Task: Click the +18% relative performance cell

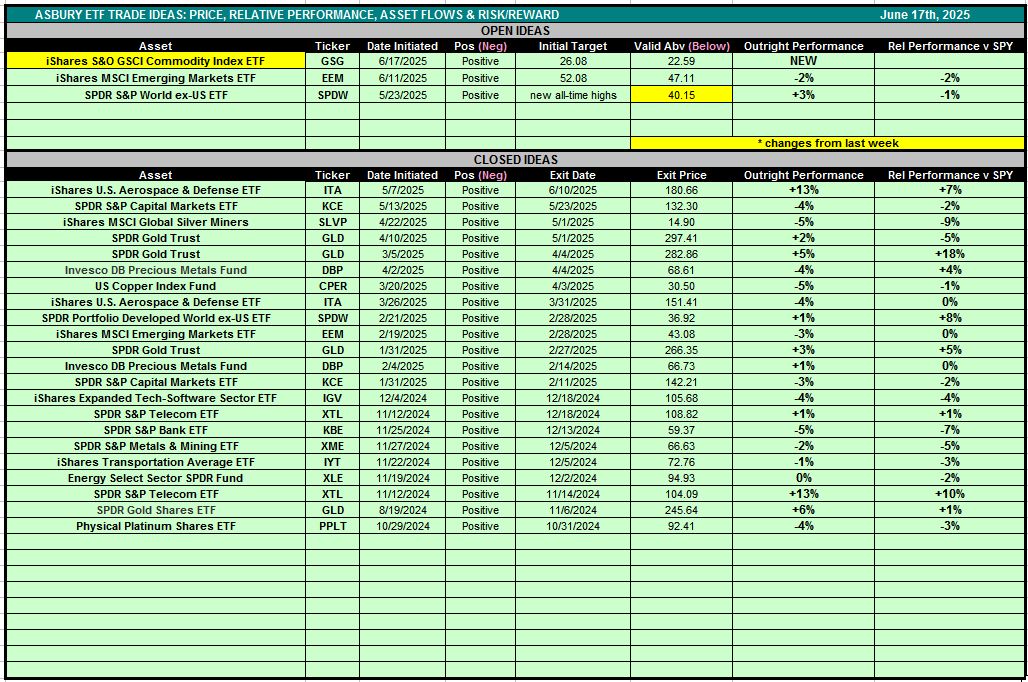Action: [x=948, y=254]
